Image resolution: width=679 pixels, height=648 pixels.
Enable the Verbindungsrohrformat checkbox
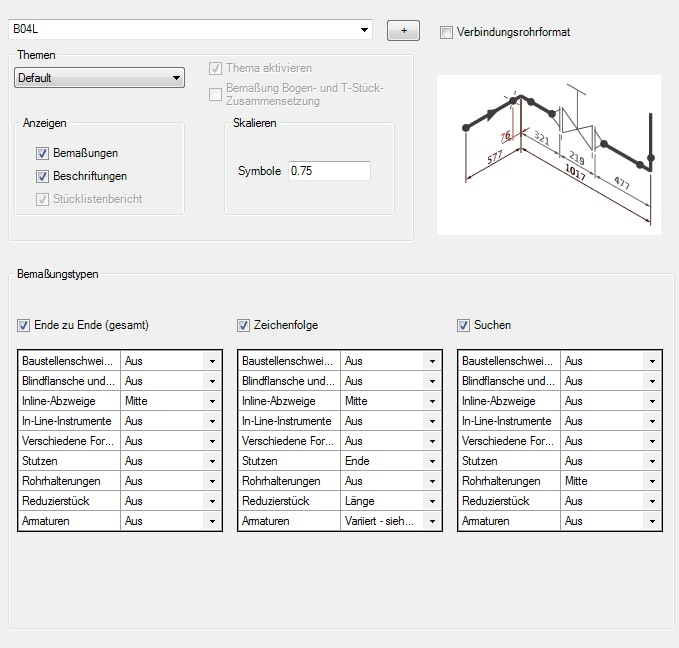pyautogui.click(x=446, y=32)
